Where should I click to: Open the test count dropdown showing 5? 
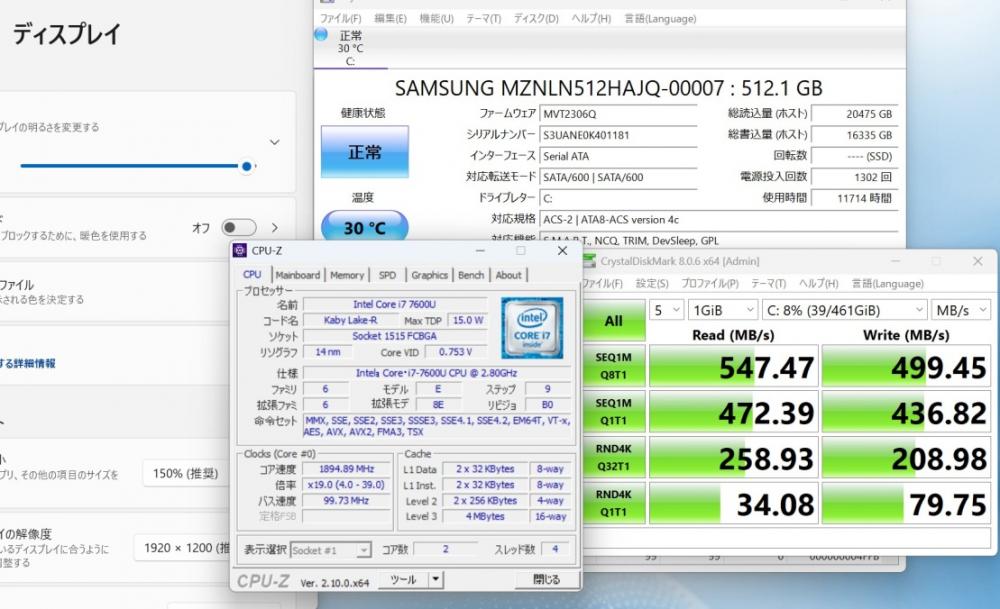667,311
